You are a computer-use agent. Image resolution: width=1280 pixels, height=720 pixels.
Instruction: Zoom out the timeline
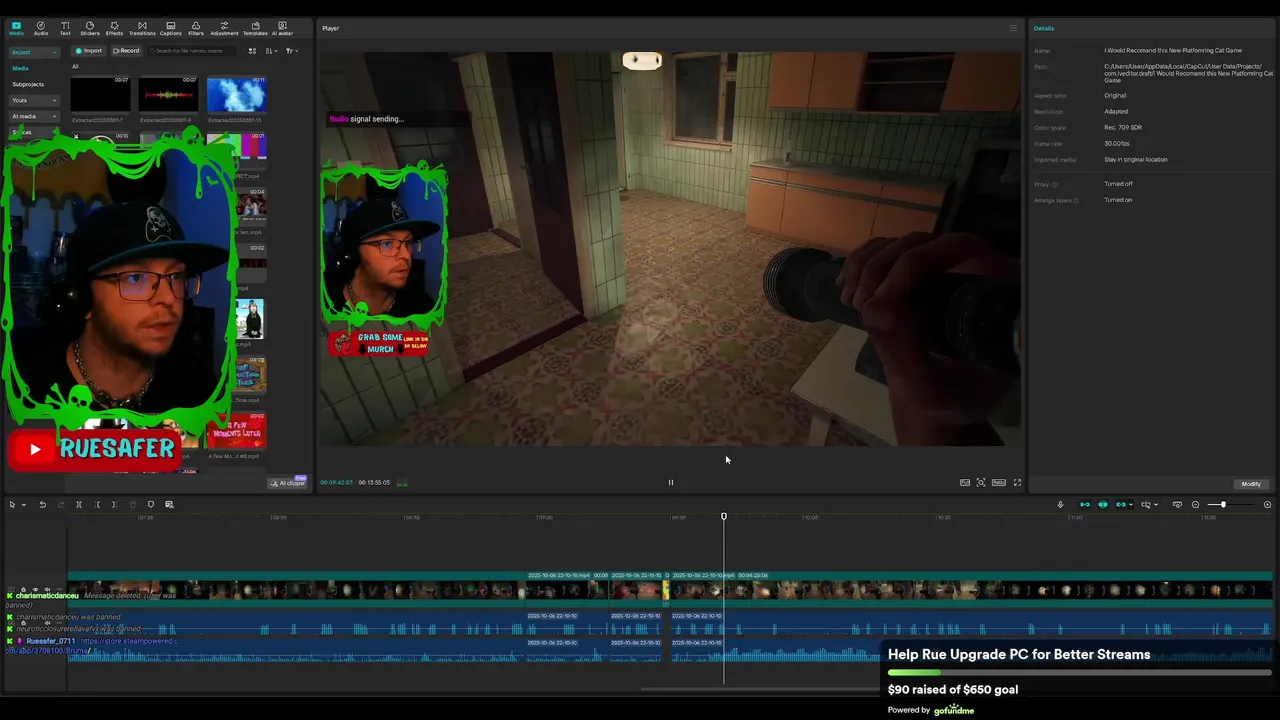(x=1195, y=505)
